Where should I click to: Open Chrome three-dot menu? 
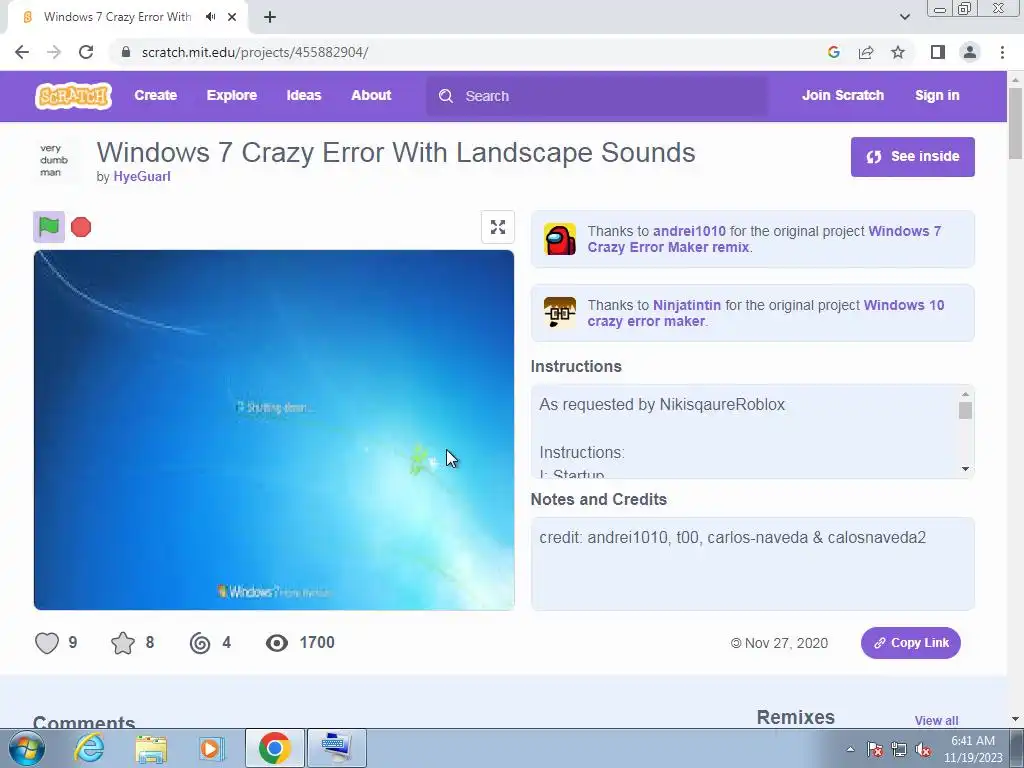(1002, 52)
